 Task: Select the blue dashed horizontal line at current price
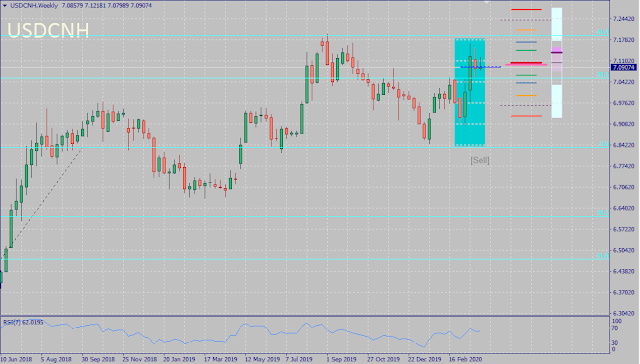click(480, 67)
